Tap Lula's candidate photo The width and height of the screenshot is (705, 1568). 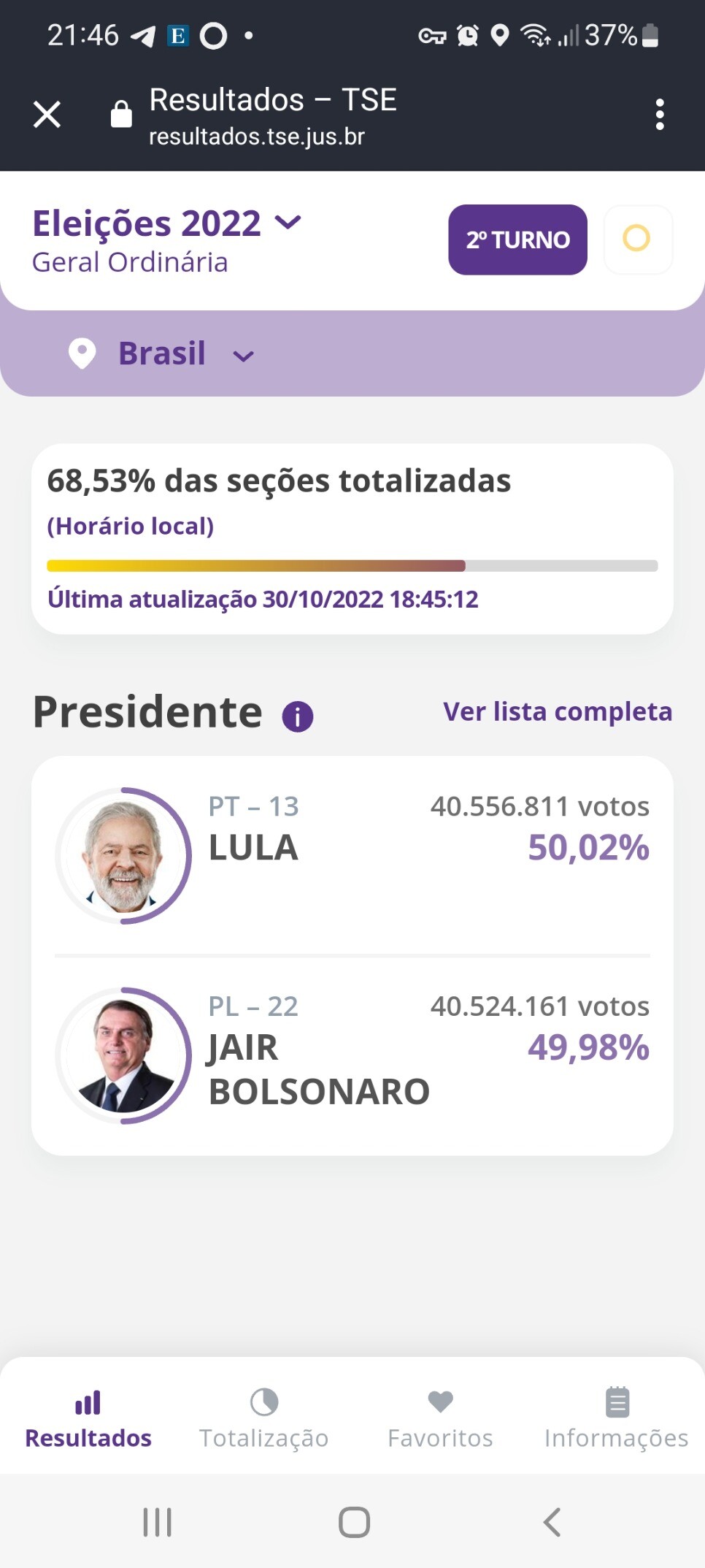123,855
